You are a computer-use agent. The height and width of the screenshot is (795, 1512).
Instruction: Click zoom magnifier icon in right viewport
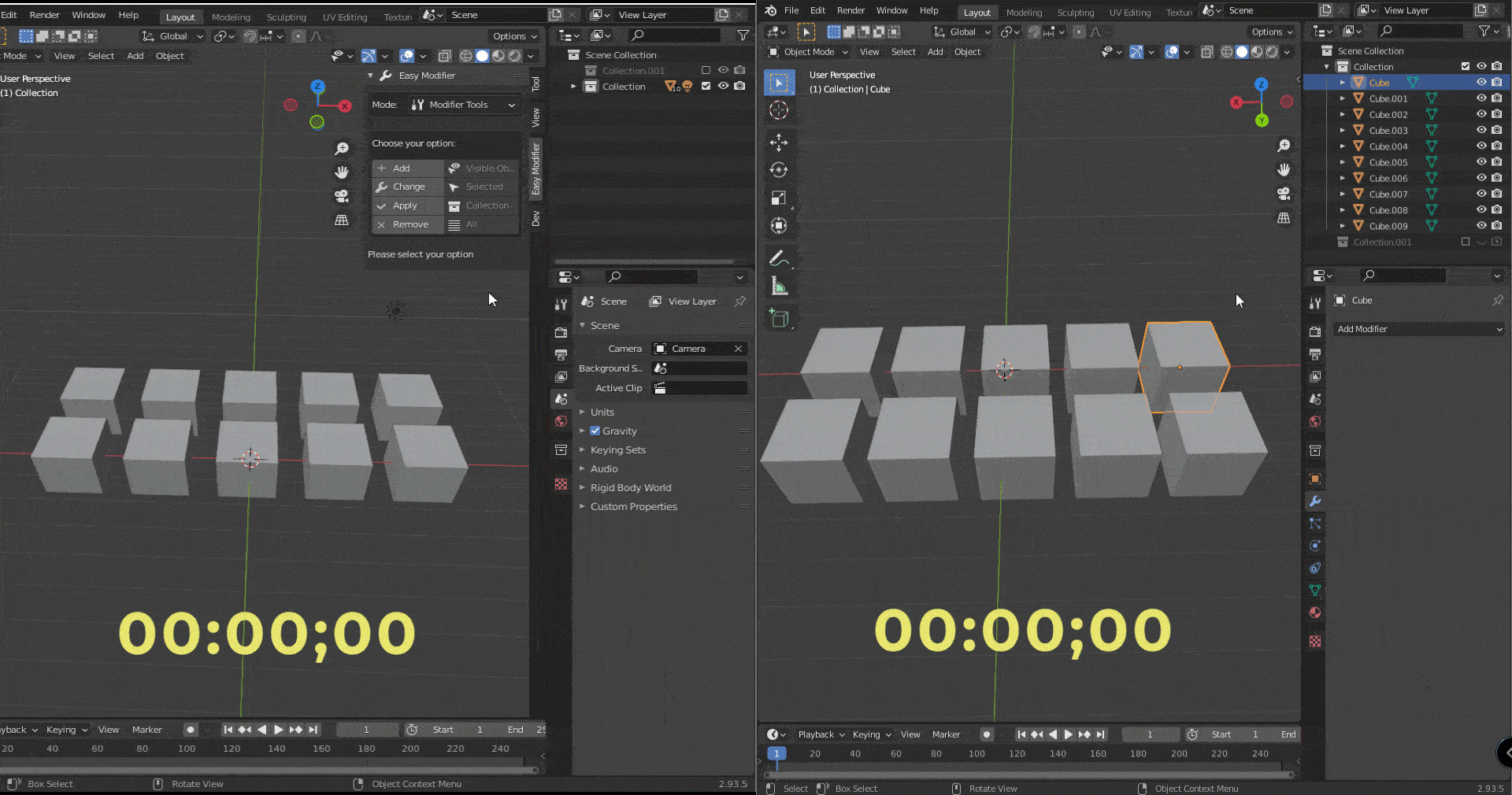coord(1284,146)
